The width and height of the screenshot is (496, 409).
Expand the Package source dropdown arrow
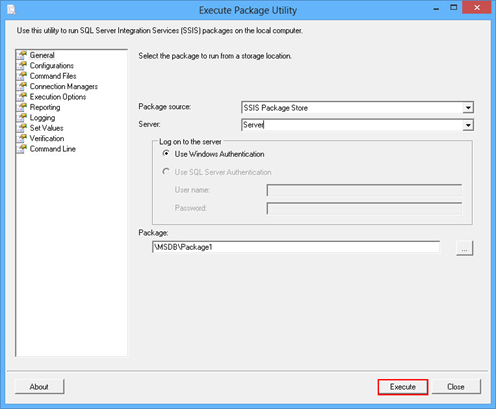468,108
